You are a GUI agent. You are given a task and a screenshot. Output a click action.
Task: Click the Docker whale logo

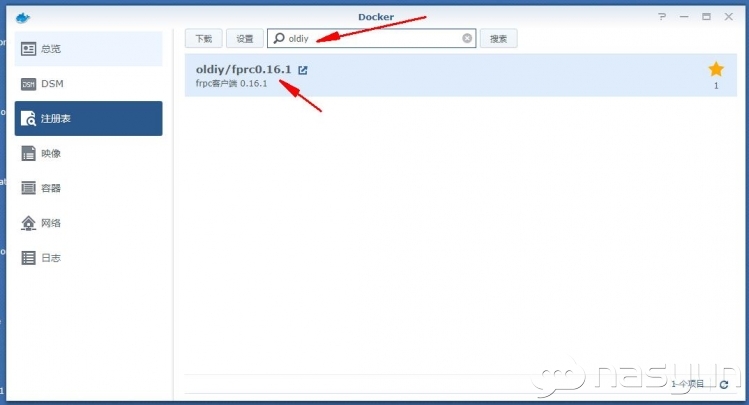pyautogui.click(x=22, y=18)
